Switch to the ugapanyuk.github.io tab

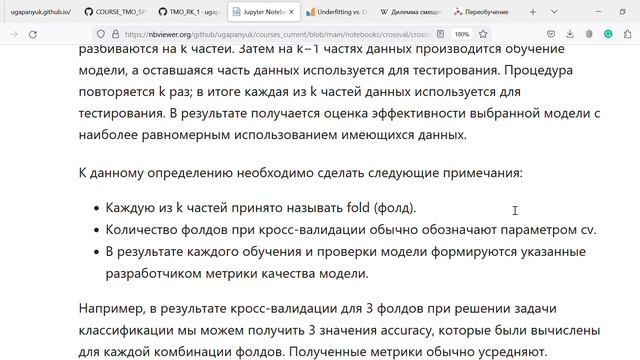coord(40,12)
